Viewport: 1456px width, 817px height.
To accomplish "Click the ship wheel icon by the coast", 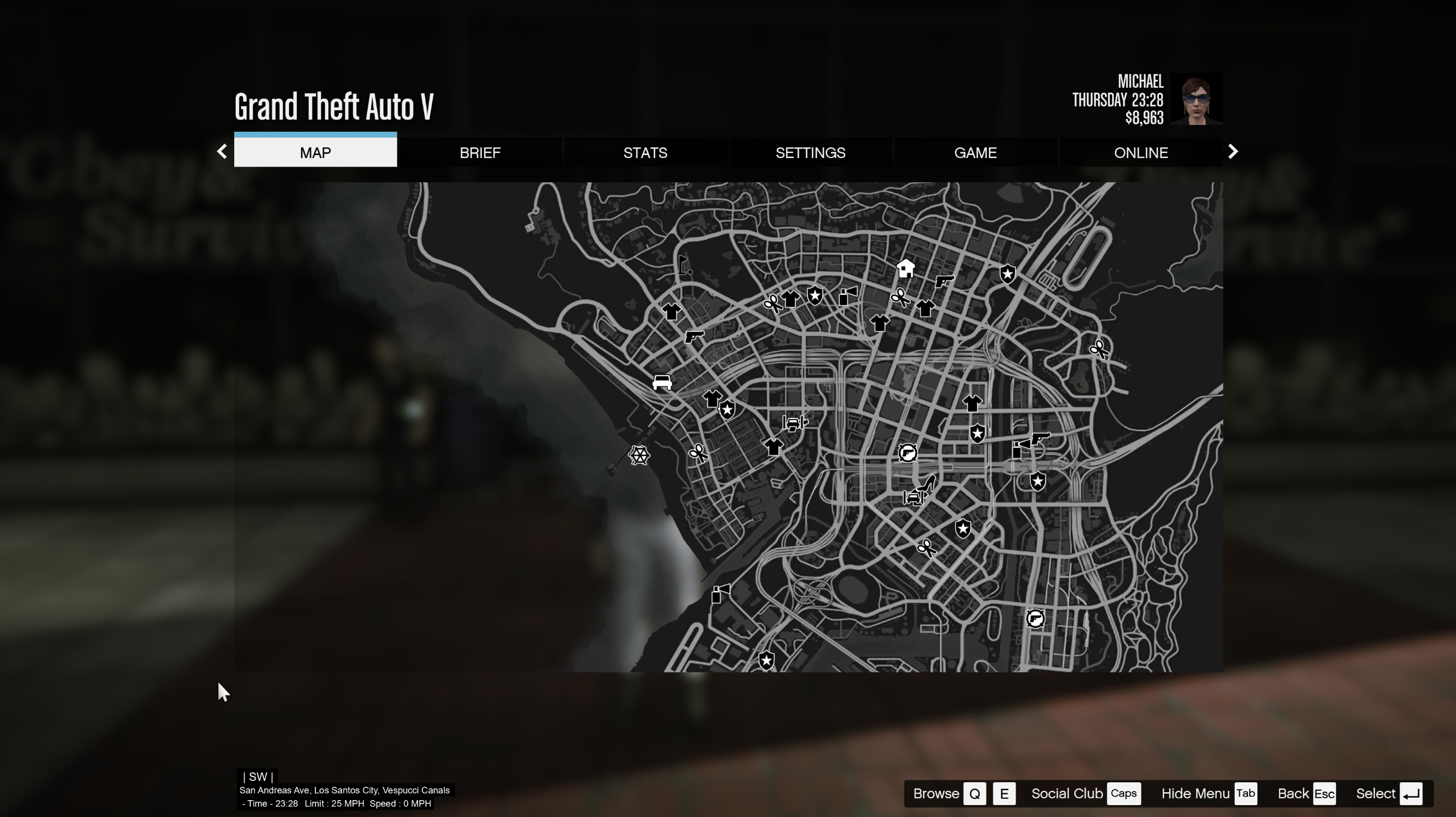I will (639, 455).
